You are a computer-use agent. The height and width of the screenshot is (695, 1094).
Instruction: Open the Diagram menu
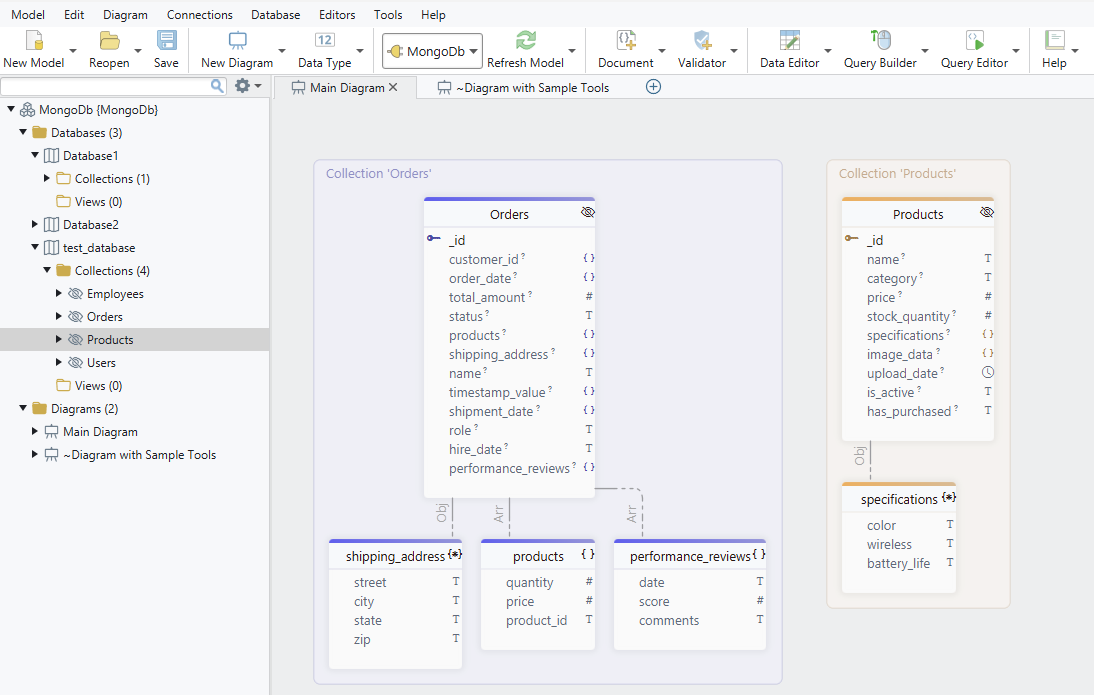126,15
